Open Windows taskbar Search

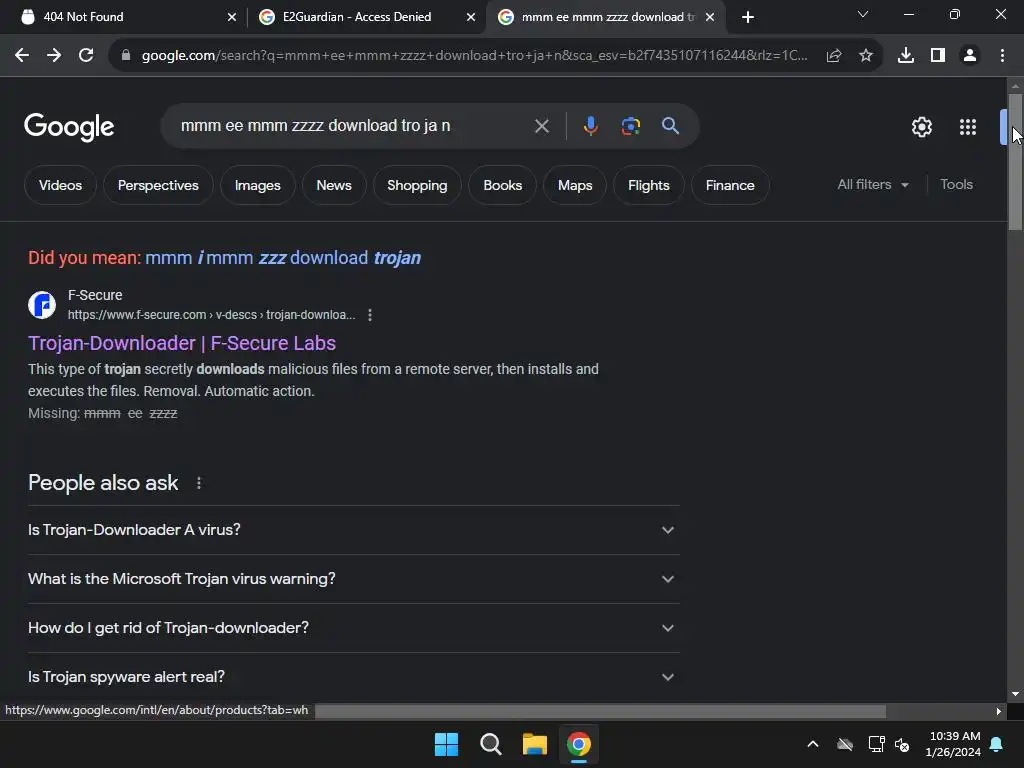click(490, 744)
